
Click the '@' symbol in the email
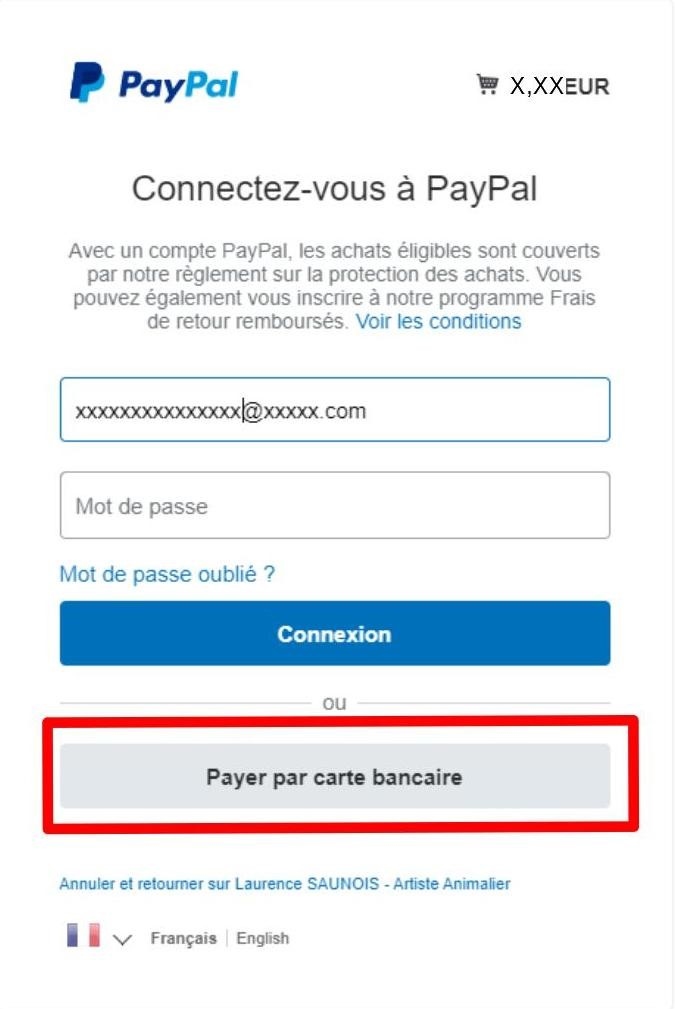(x=253, y=411)
